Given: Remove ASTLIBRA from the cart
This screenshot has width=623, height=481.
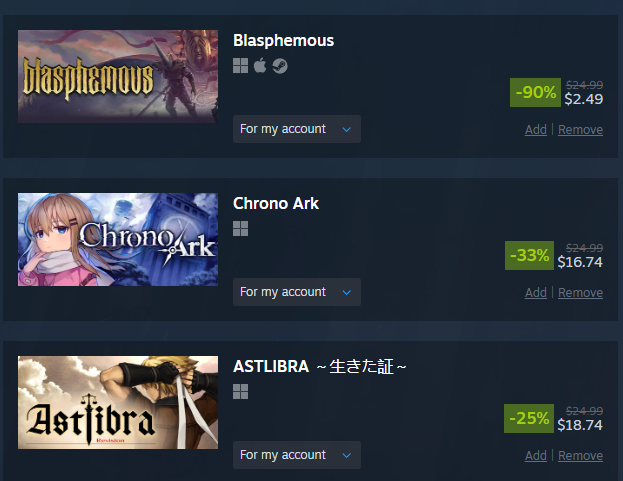Looking at the screenshot, I should [x=580, y=455].
